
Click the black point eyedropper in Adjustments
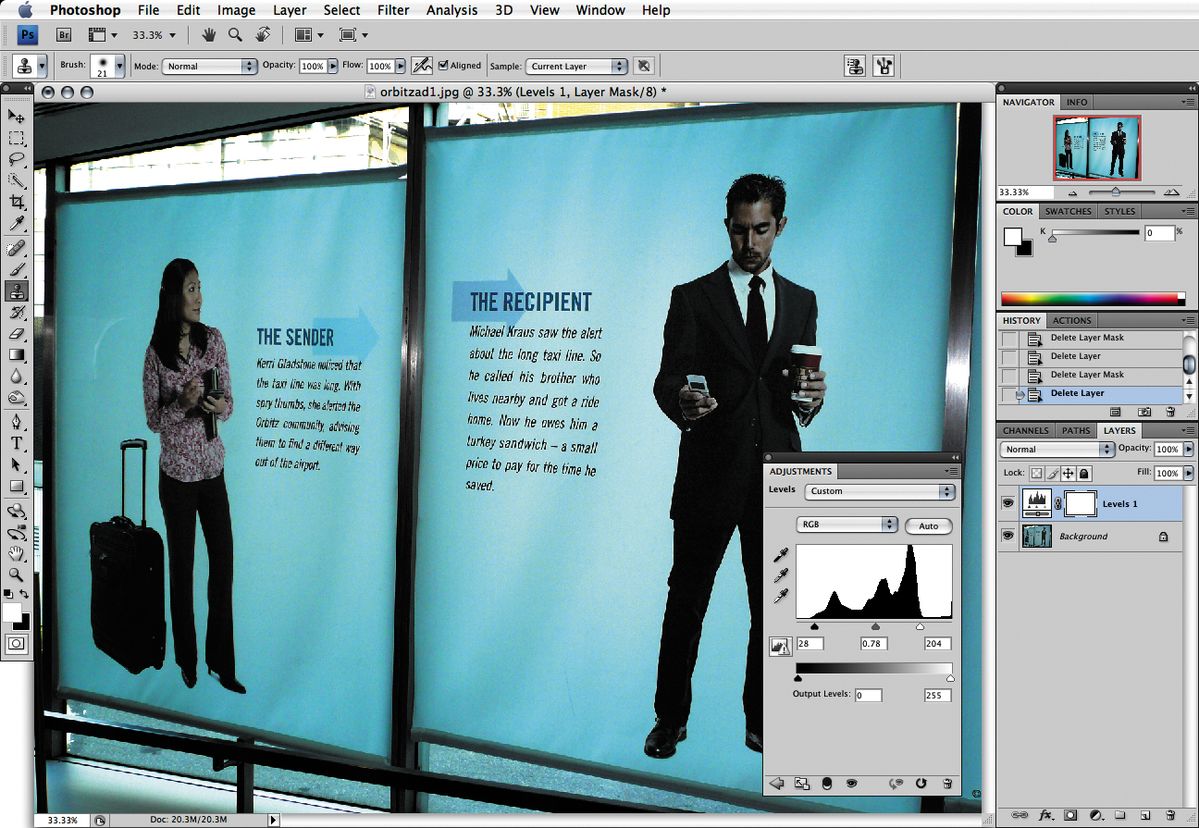779,556
